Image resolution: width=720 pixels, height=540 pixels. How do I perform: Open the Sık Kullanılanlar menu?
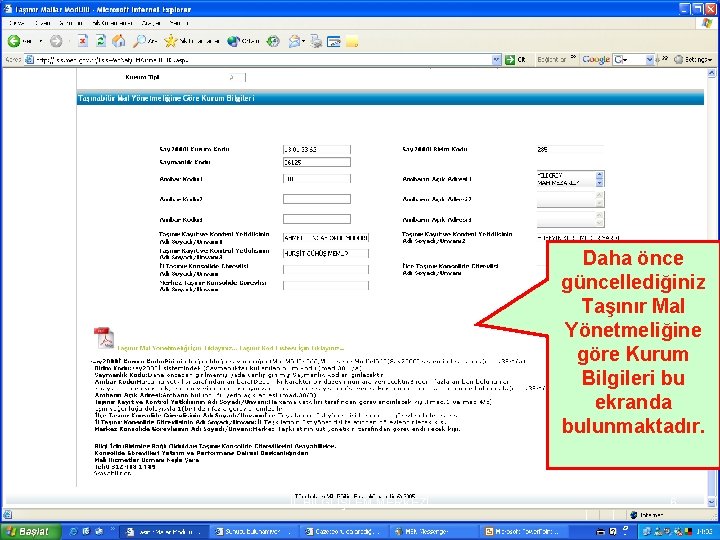(x=112, y=22)
